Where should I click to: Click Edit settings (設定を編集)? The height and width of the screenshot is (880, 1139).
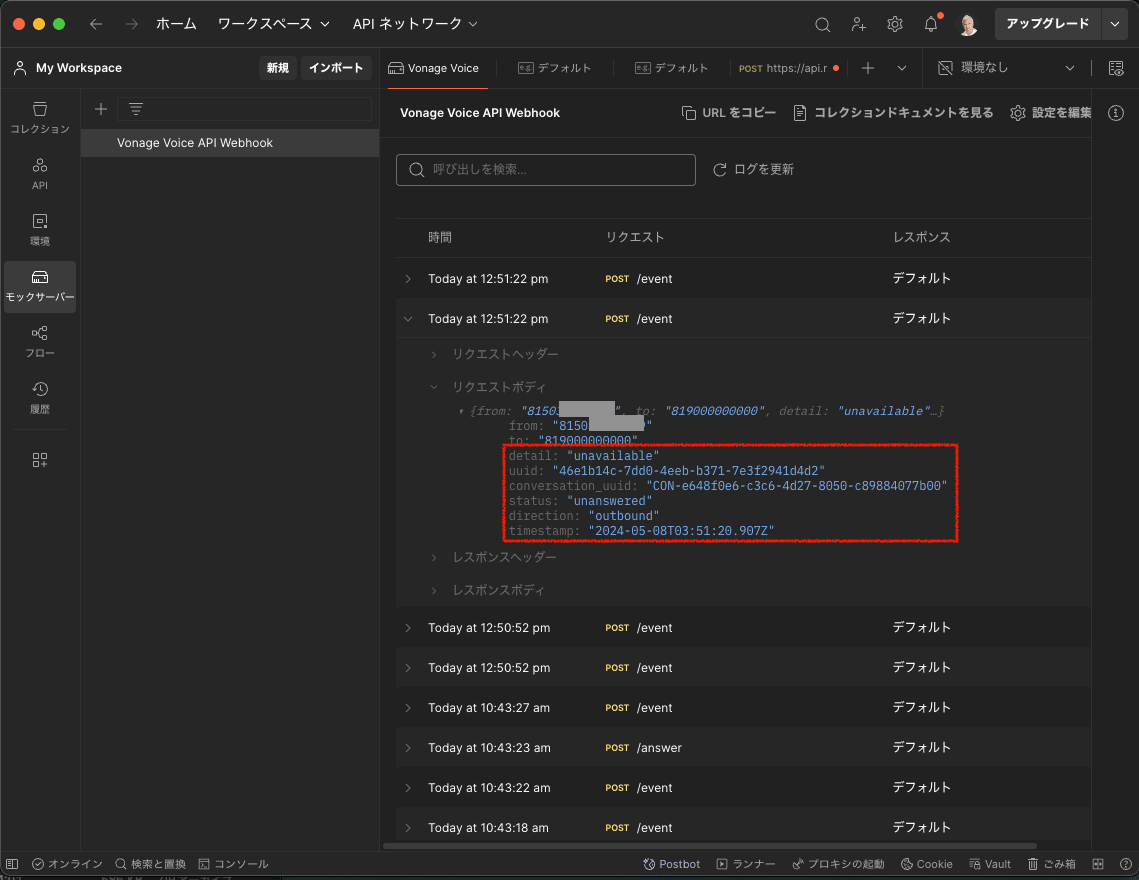(1050, 113)
